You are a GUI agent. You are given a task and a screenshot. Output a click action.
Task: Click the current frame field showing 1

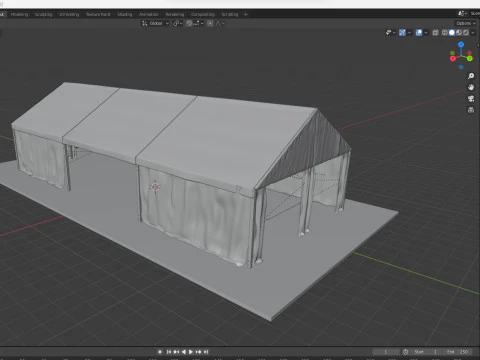click(x=386, y=352)
